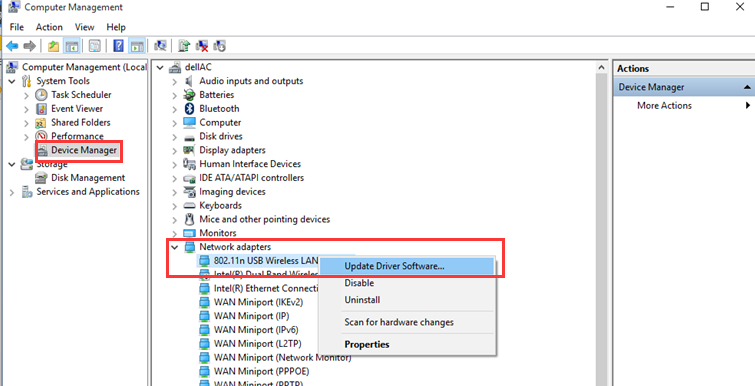
Task: Click the Bluetooth symbol icon in device list
Action: (x=189, y=109)
